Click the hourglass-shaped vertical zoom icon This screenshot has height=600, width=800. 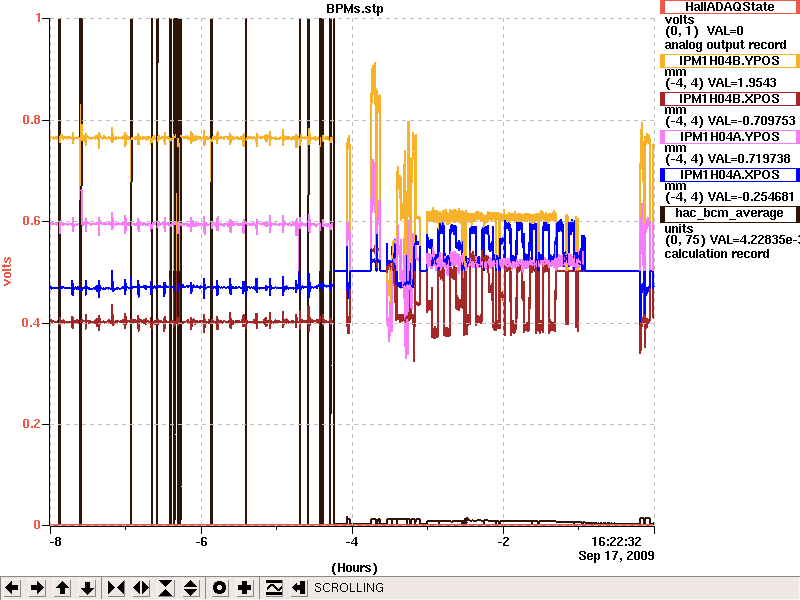click(x=166, y=588)
